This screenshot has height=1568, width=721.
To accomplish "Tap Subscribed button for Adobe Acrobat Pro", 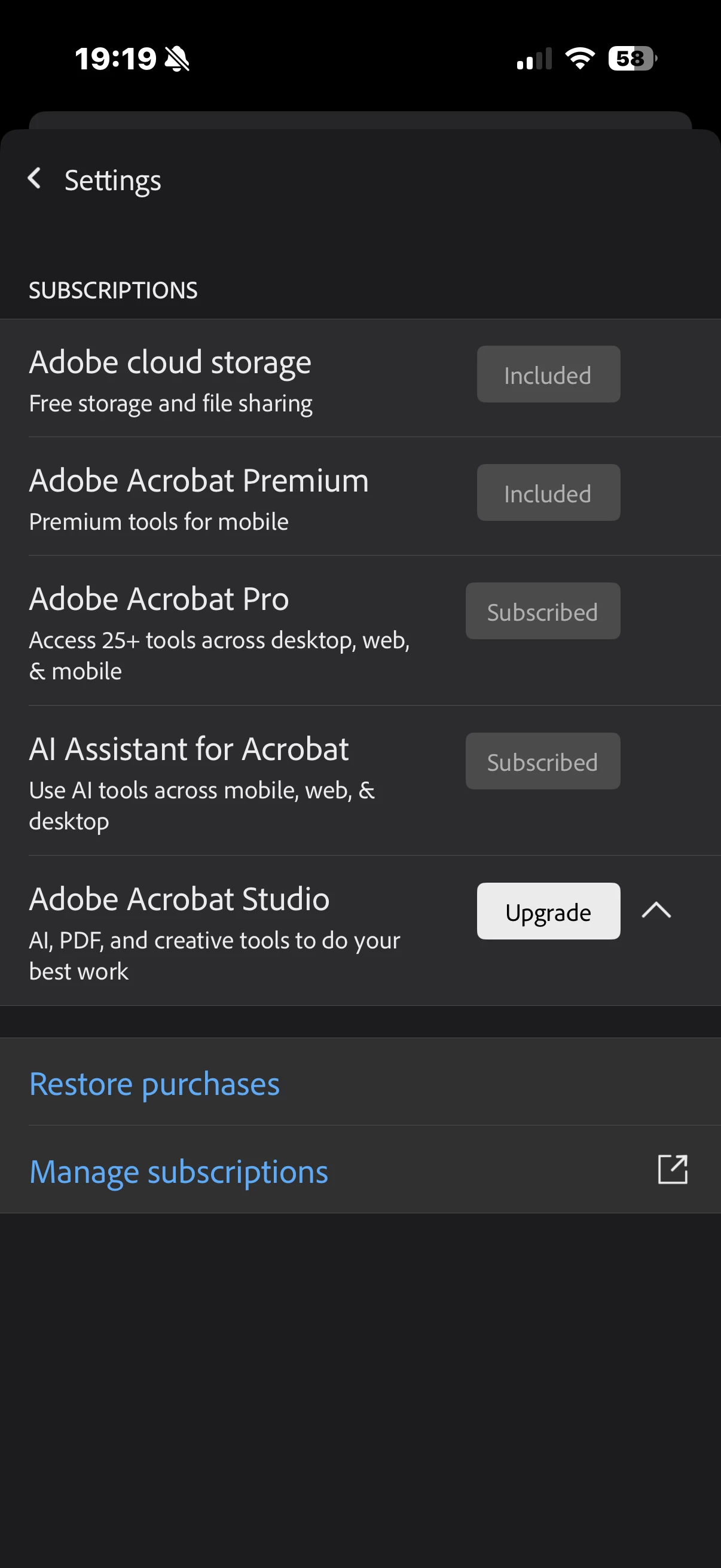I will (x=543, y=611).
